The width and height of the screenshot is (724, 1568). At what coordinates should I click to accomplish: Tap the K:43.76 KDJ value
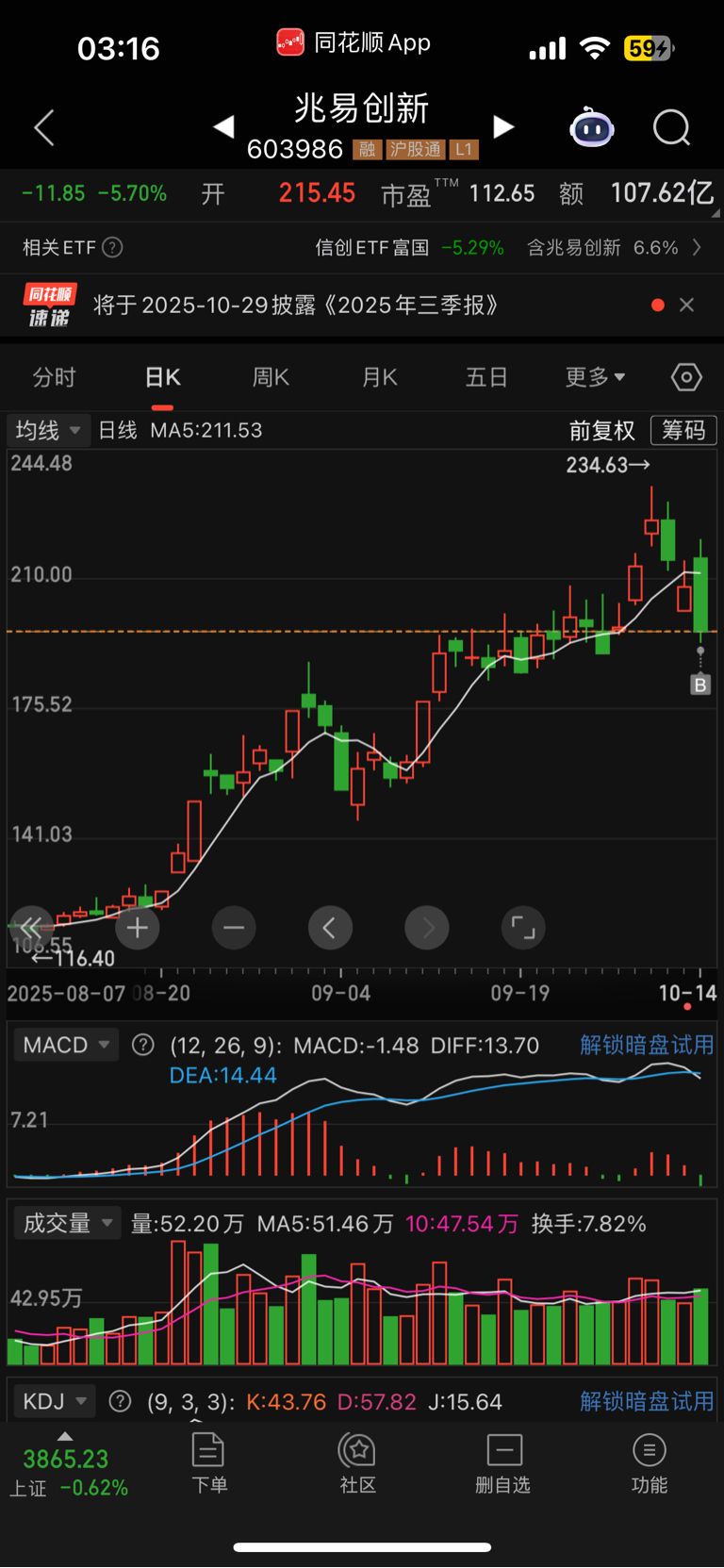[286, 1402]
